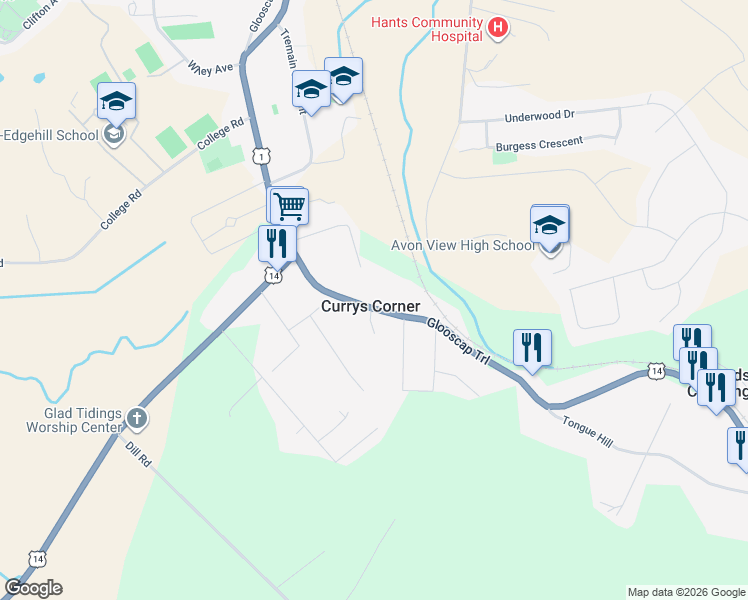Click the school marker above Avon View High School

click(x=550, y=225)
